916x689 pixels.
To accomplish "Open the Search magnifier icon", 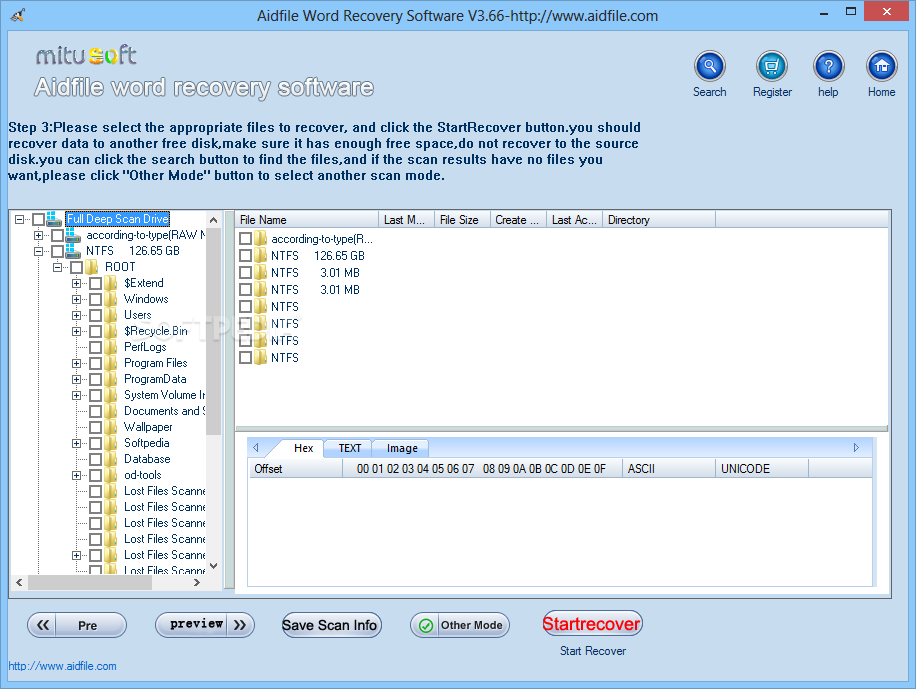I will click(709, 66).
